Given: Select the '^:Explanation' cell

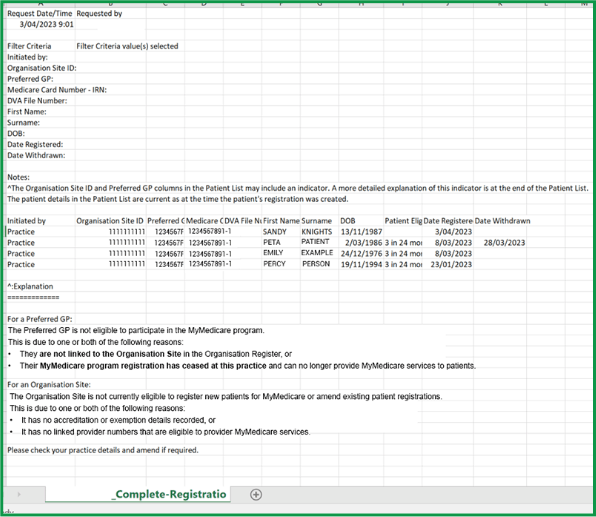Looking at the screenshot, I should (x=30, y=287).
